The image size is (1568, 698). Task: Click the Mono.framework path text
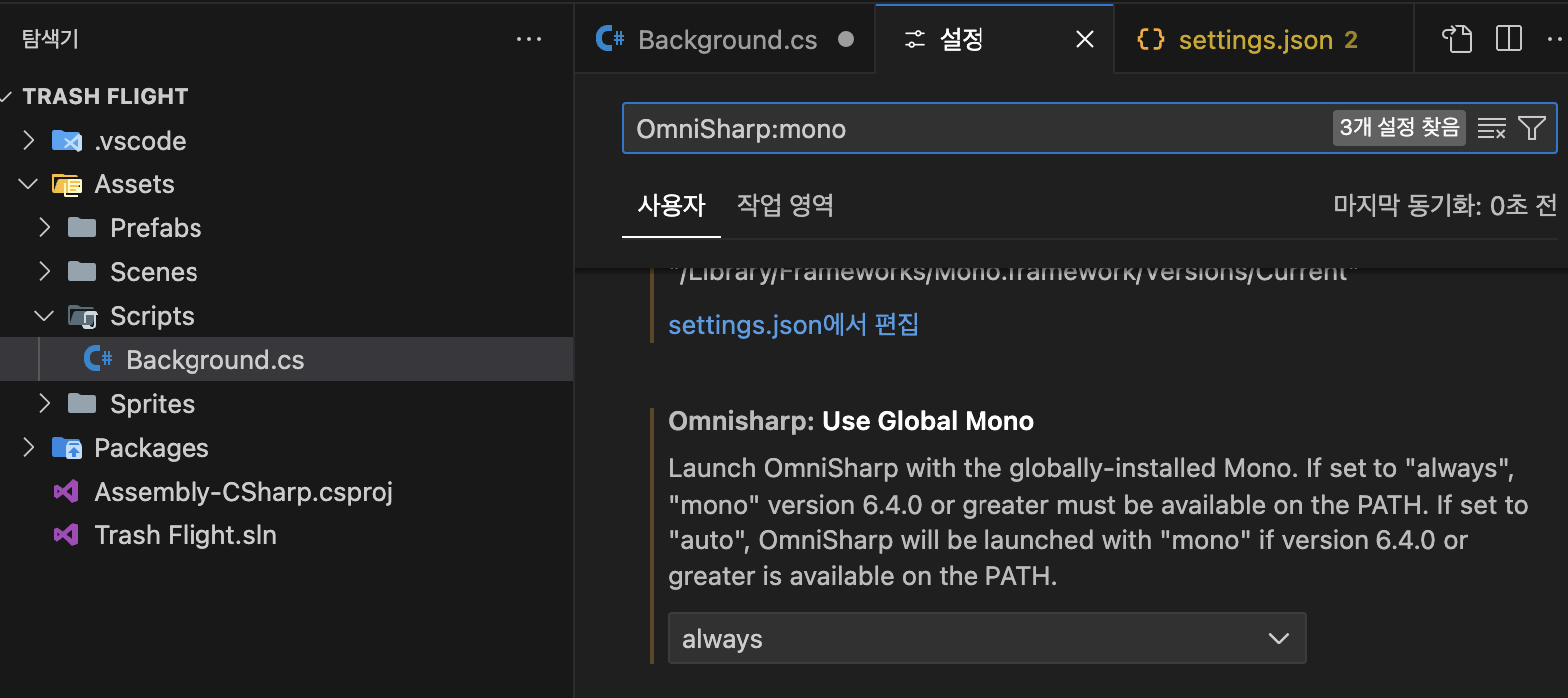[x=1013, y=274]
